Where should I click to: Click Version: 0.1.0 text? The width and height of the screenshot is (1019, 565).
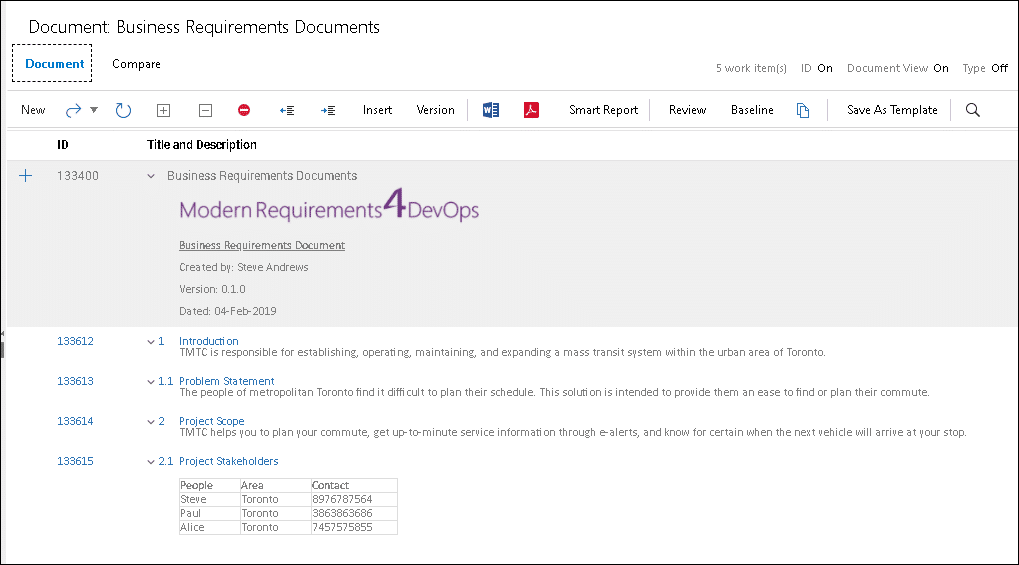pos(213,289)
